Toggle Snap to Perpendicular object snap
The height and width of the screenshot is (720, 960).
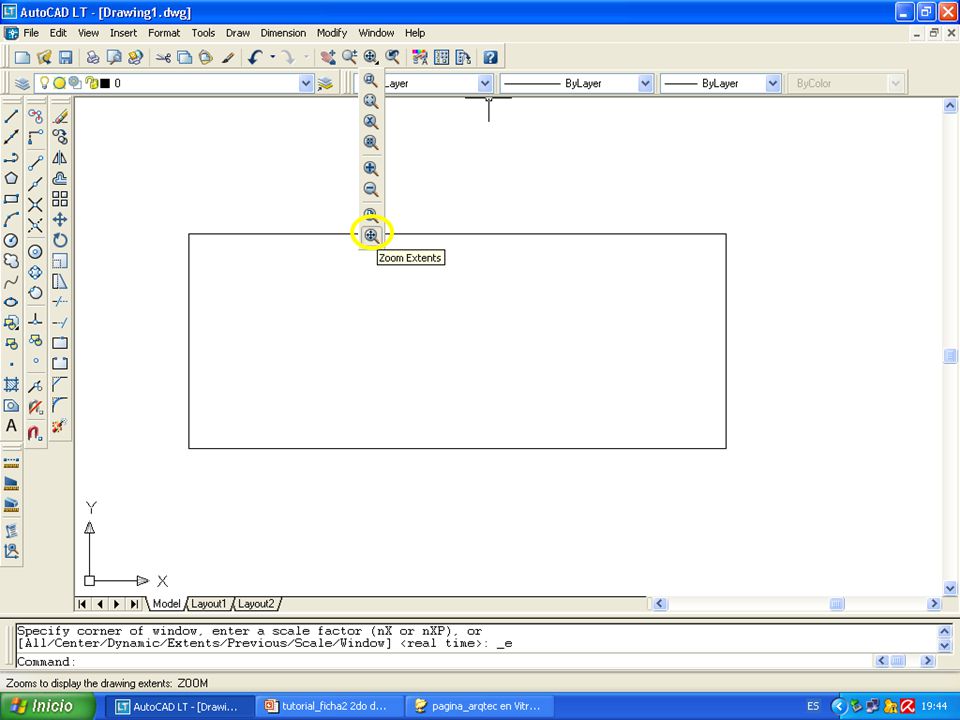pyautogui.click(x=36, y=318)
